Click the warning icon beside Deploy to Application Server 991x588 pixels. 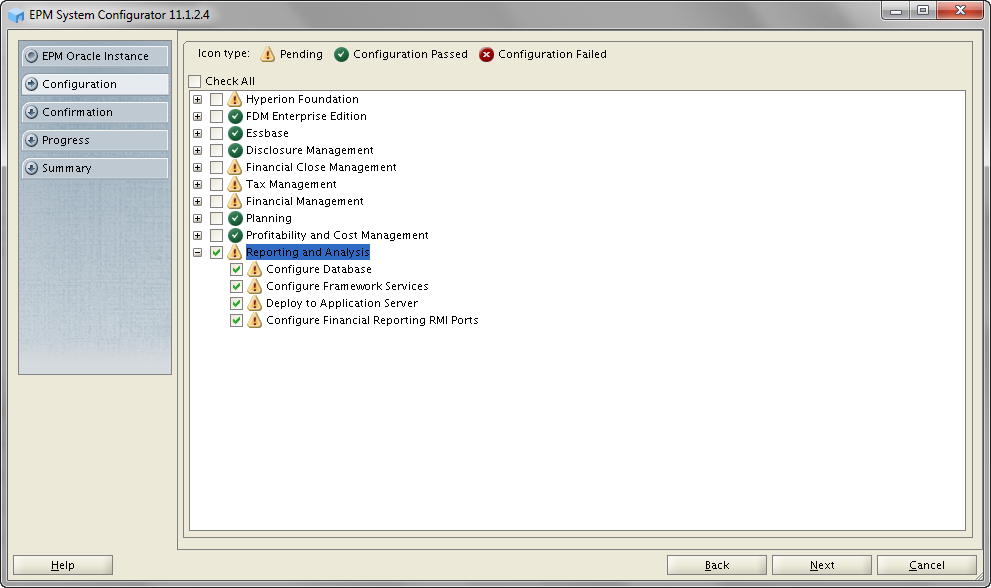(255, 303)
